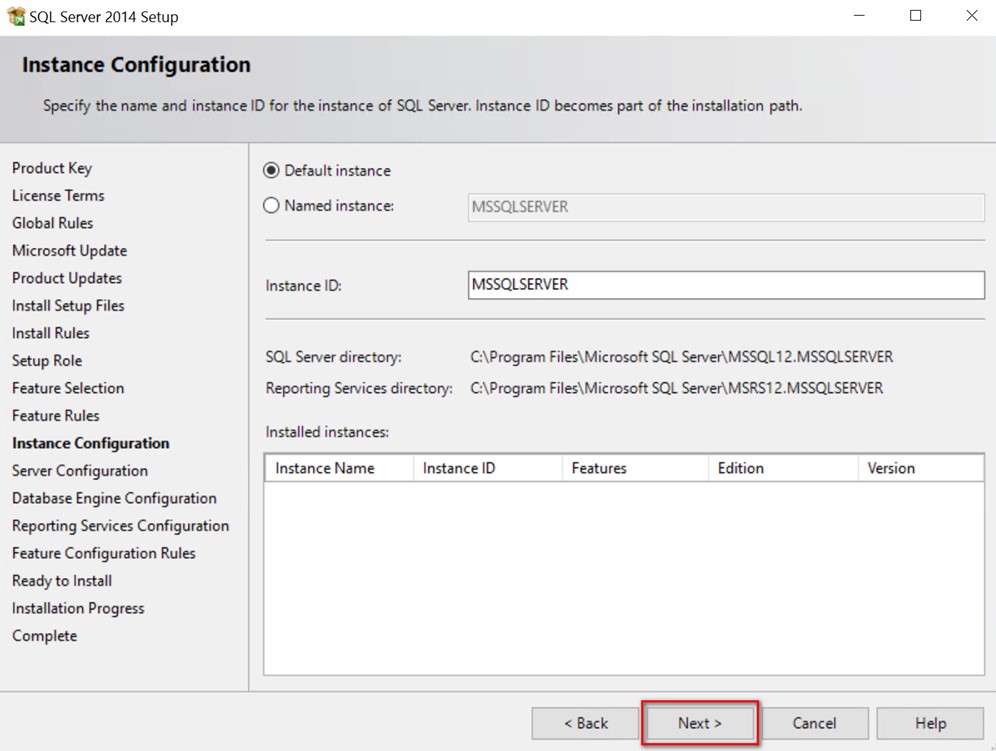Click the Instance ID text field

pos(726,285)
